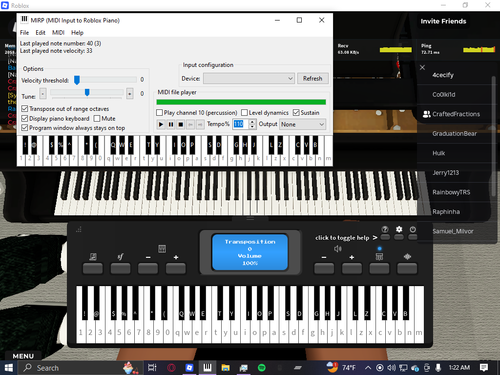
Task: Open Spotify from the taskbar
Action: [262, 368]
